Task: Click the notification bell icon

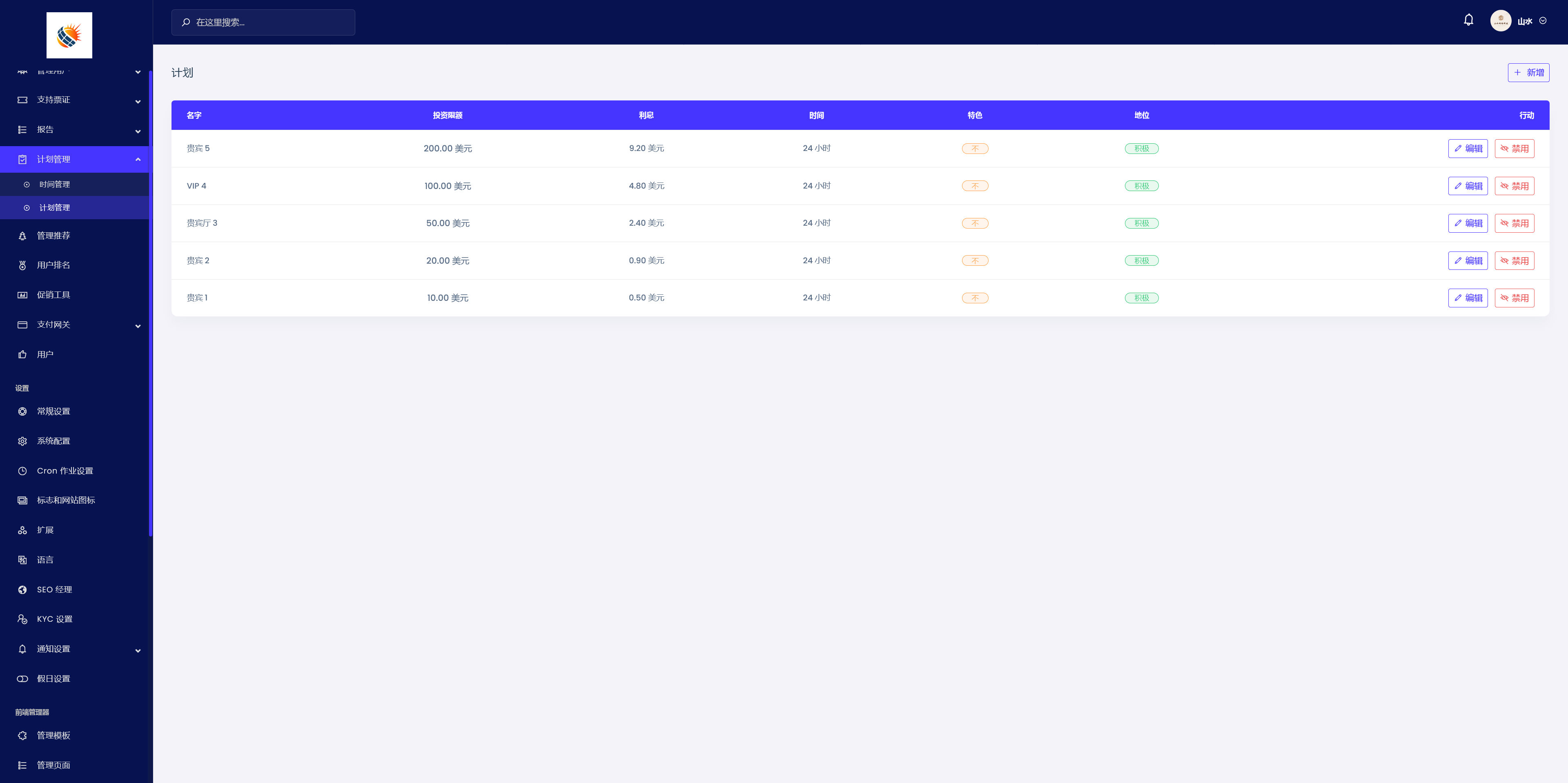Action: (x=1468, y=20)
